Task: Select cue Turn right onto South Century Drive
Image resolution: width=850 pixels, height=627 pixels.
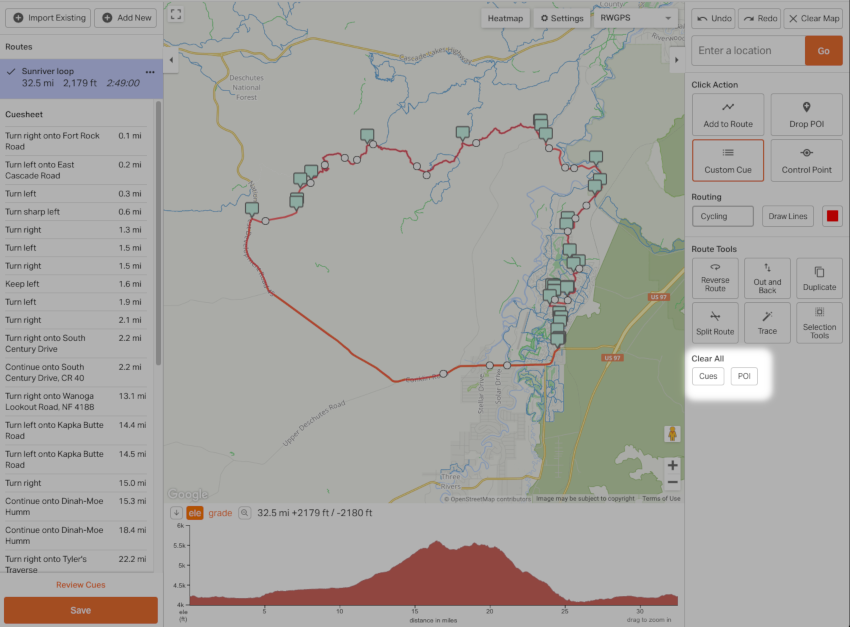Action: tap(76, 344)
